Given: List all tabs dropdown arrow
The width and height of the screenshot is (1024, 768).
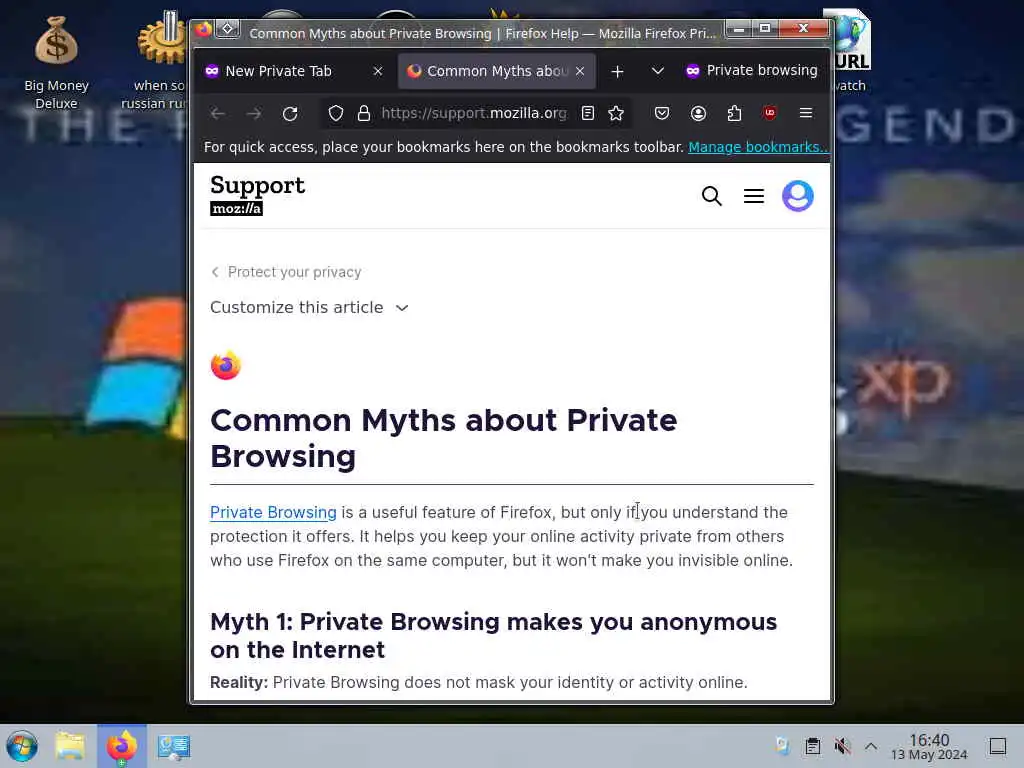Looking at the screenshot, I should [658, 71].
